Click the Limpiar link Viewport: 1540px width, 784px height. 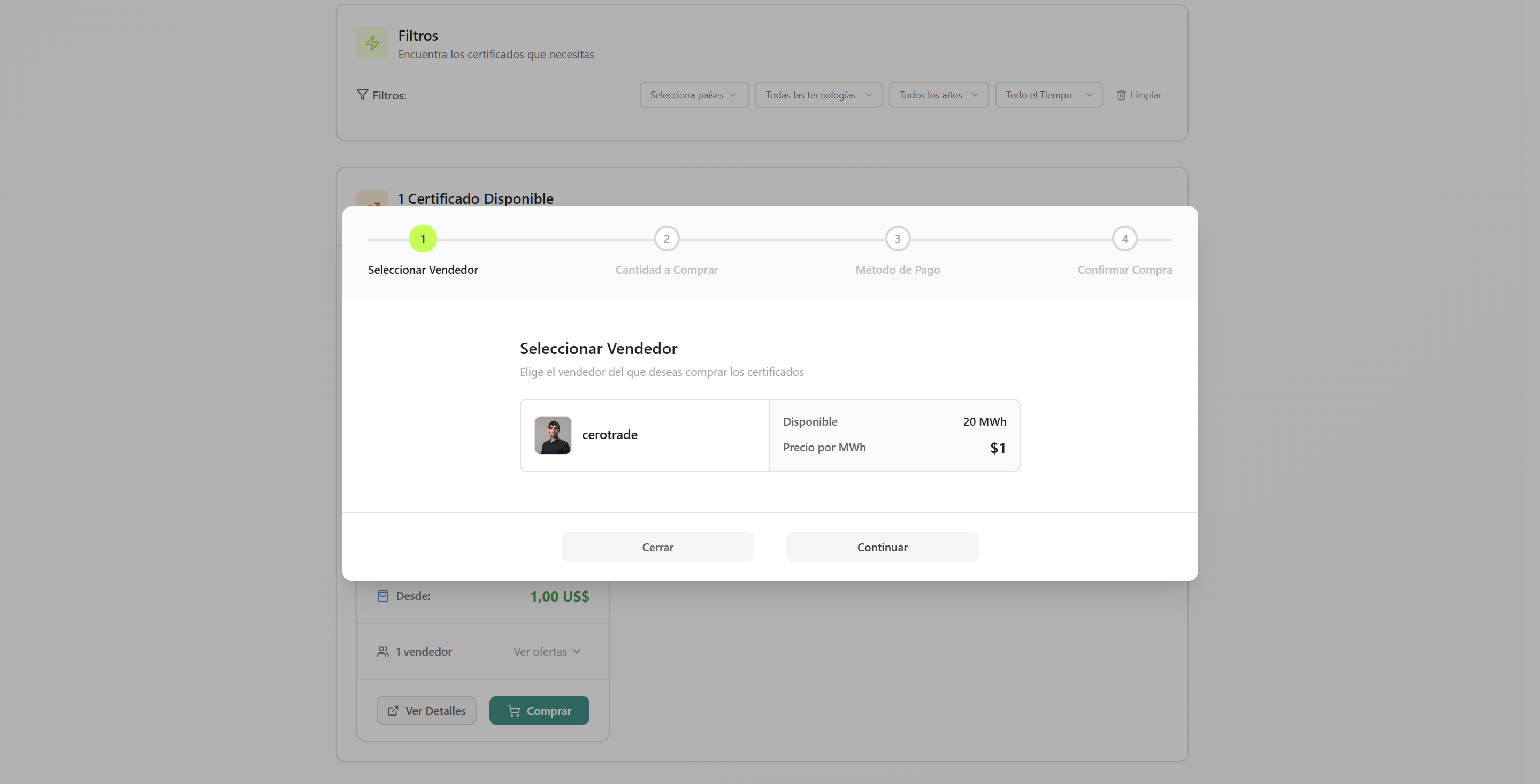click(1145, 95)
